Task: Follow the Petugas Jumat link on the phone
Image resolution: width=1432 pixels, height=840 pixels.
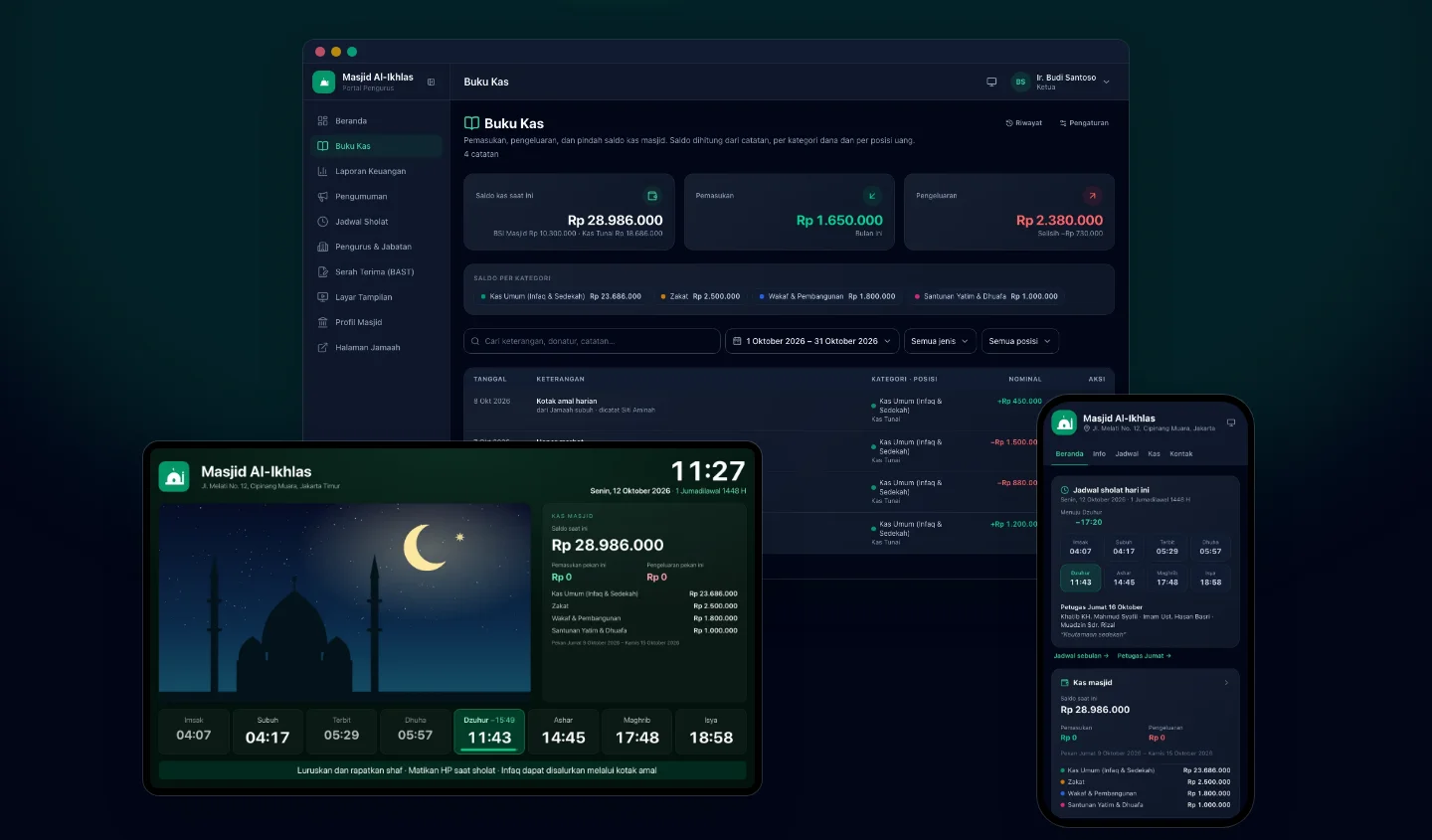Action: [x=1144, y=656]
